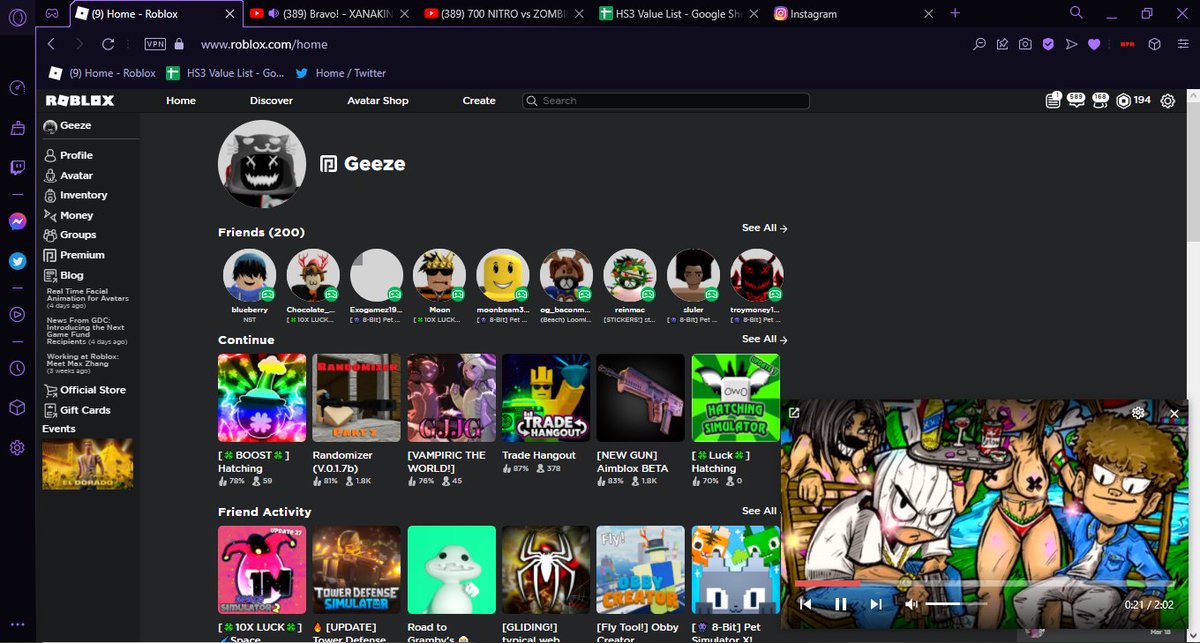
Task: Click the camera snapshot icon
Action: (x=1025, y=44)
